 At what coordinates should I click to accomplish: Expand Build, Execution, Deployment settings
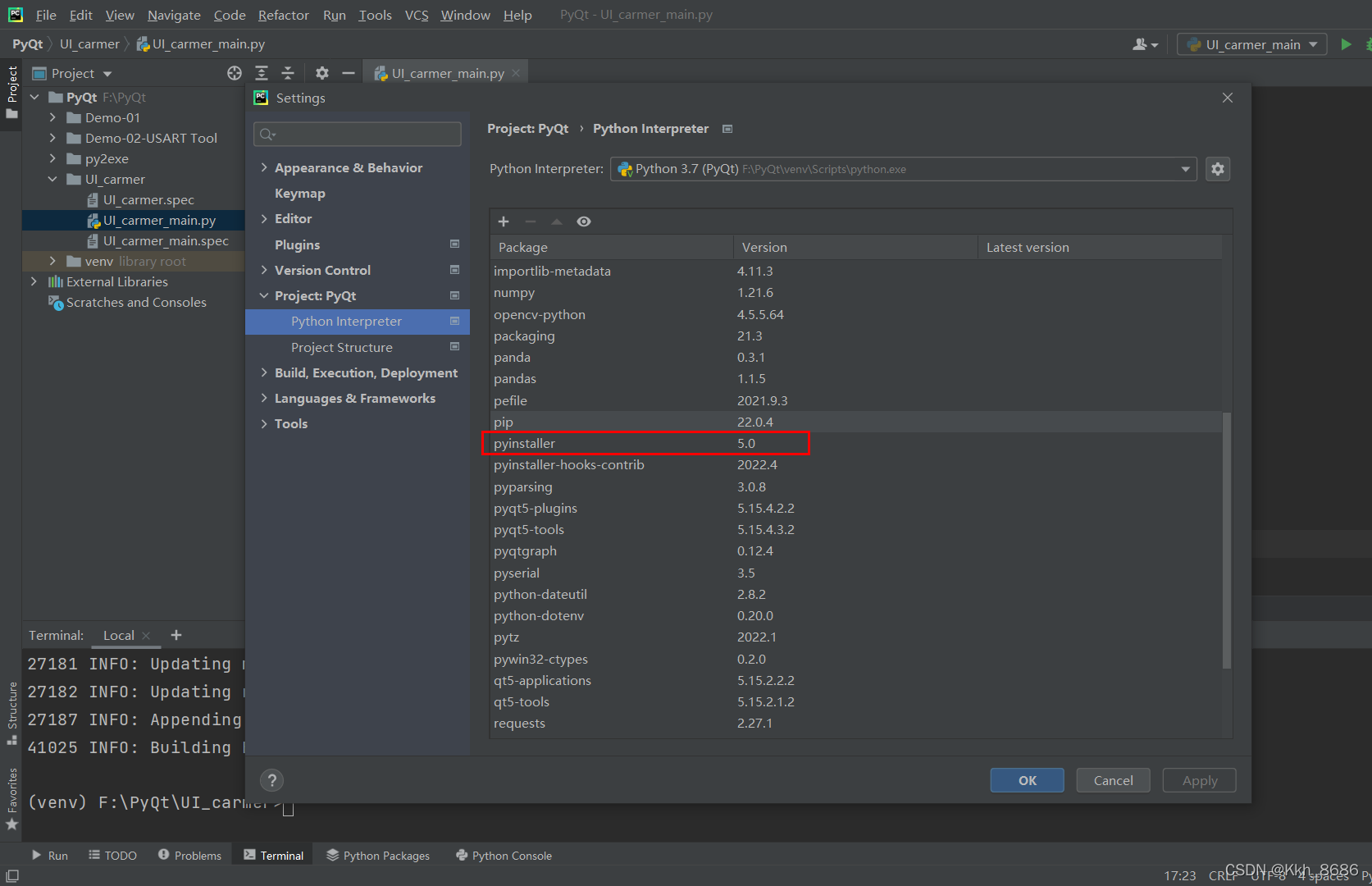pos(264,372)
